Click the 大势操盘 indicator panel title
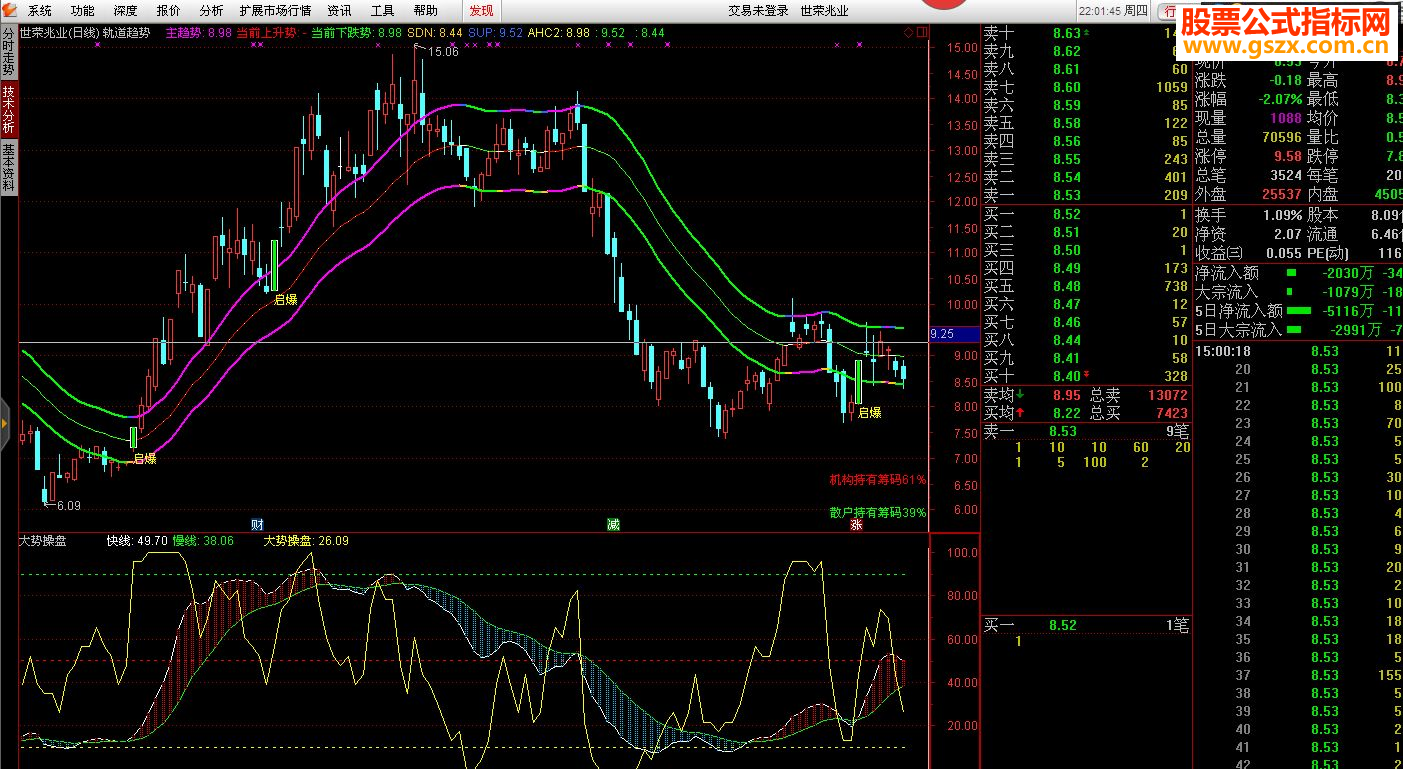 (43, 541)
